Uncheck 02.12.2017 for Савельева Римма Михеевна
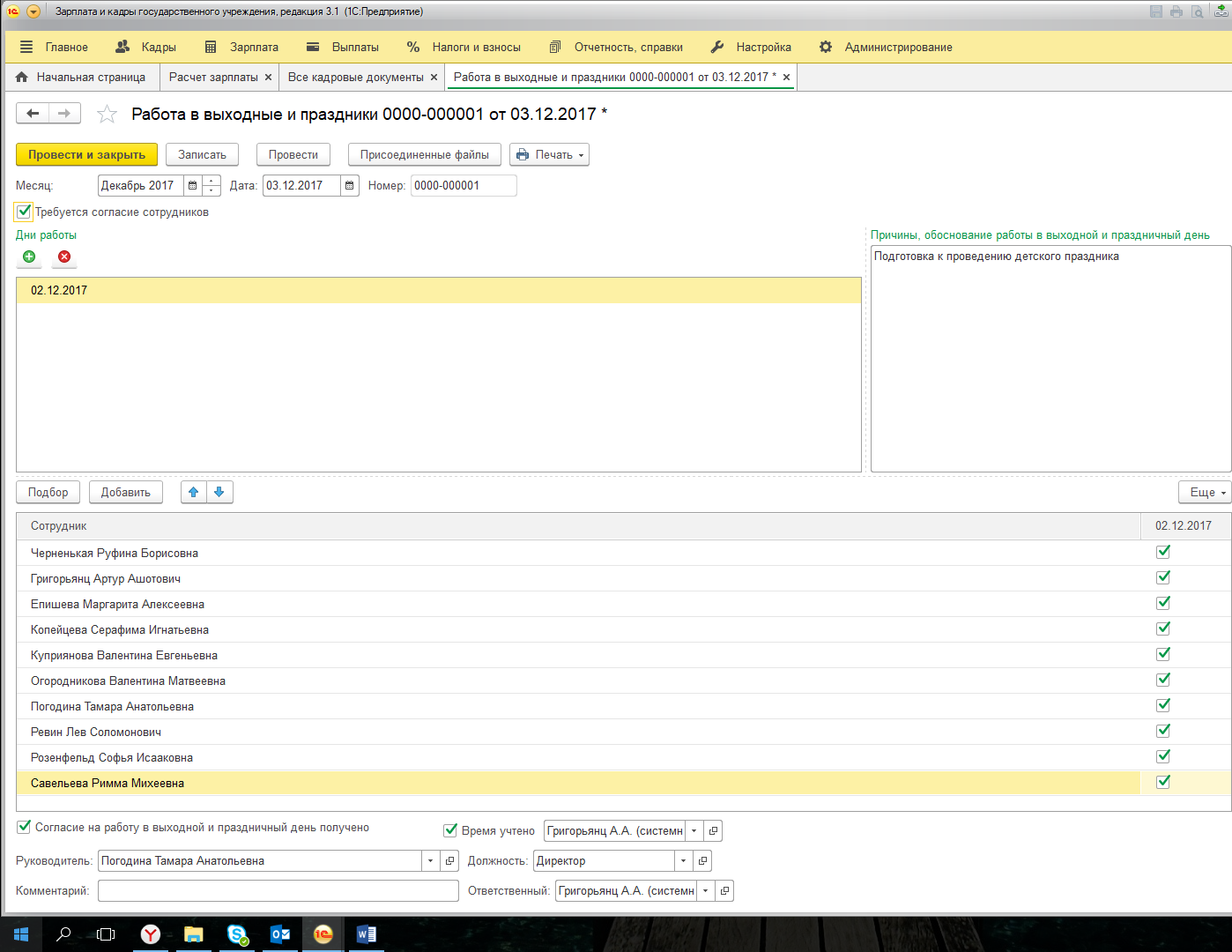The image size is (1232, 952). (1163, 782)
